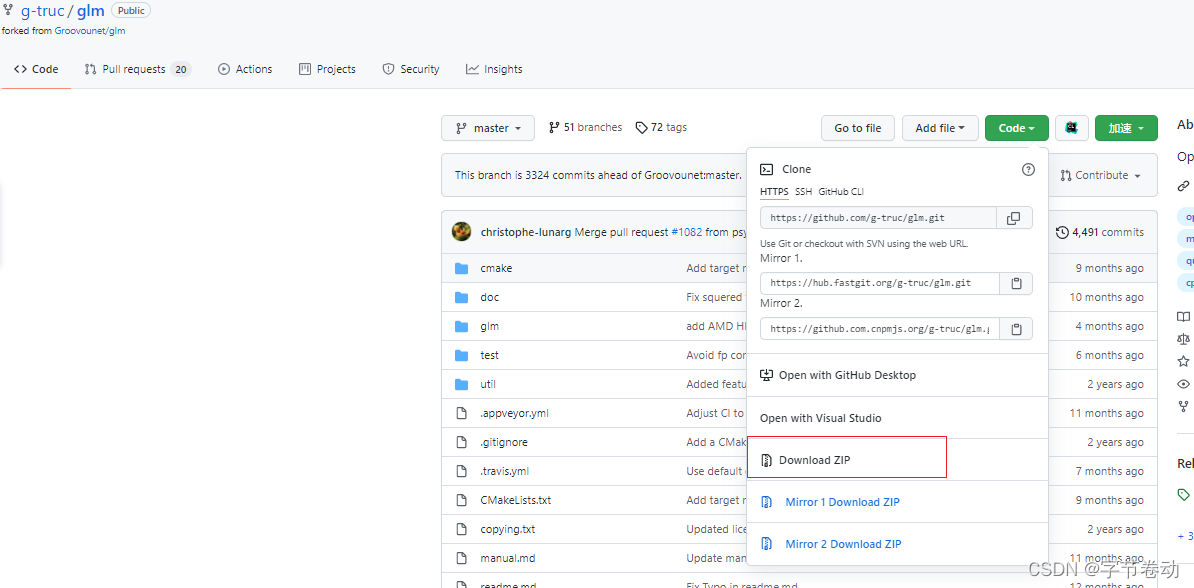Open the g-truc owner link
The width and height of the screenshot is (1194, 588).
(43, 11)
